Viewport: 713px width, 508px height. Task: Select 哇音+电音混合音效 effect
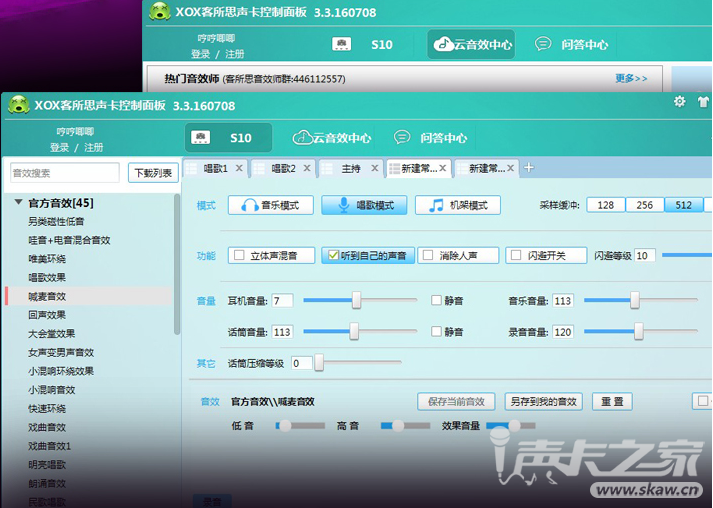(x=69, y=240)
